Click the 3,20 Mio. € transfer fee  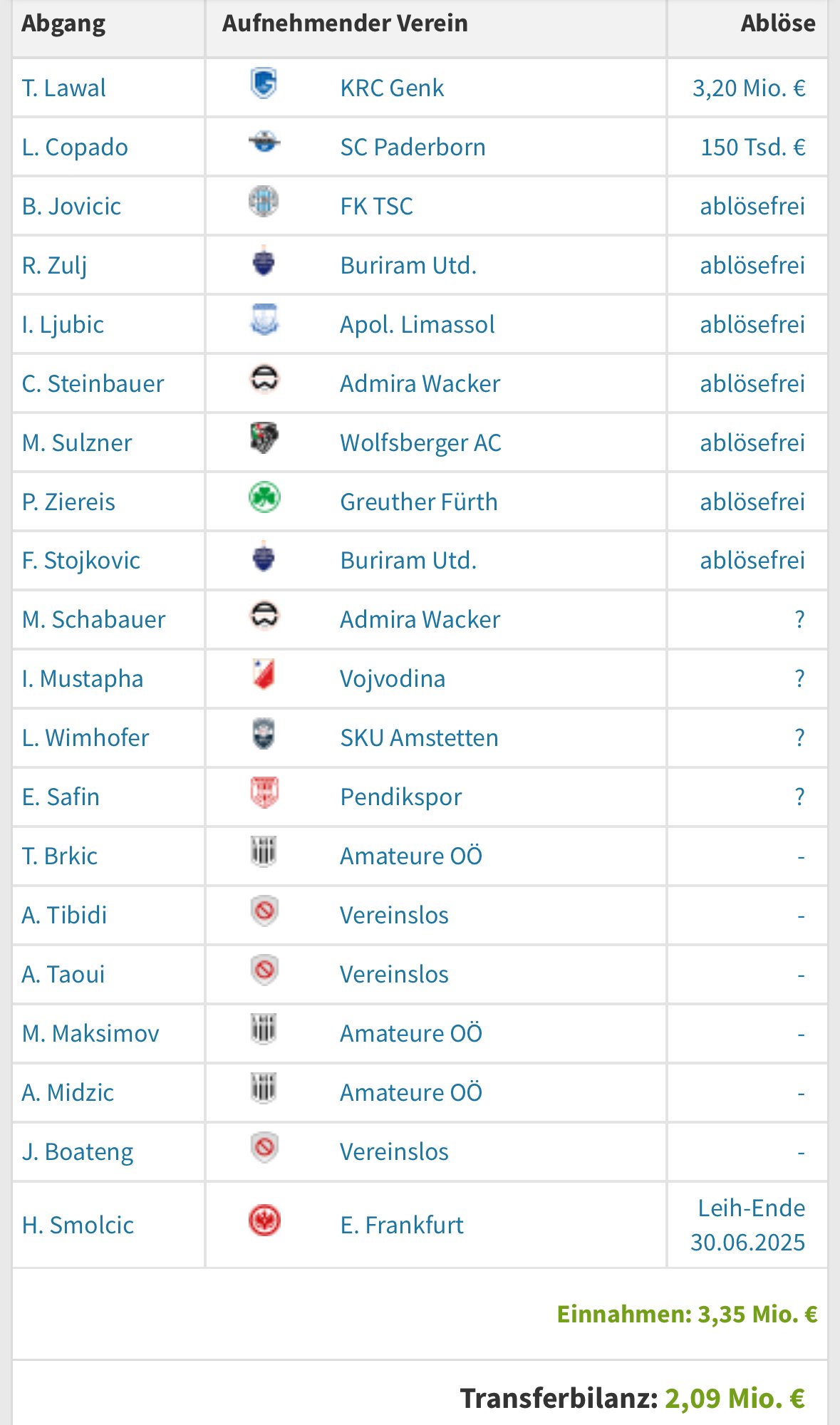pos(749,88)
